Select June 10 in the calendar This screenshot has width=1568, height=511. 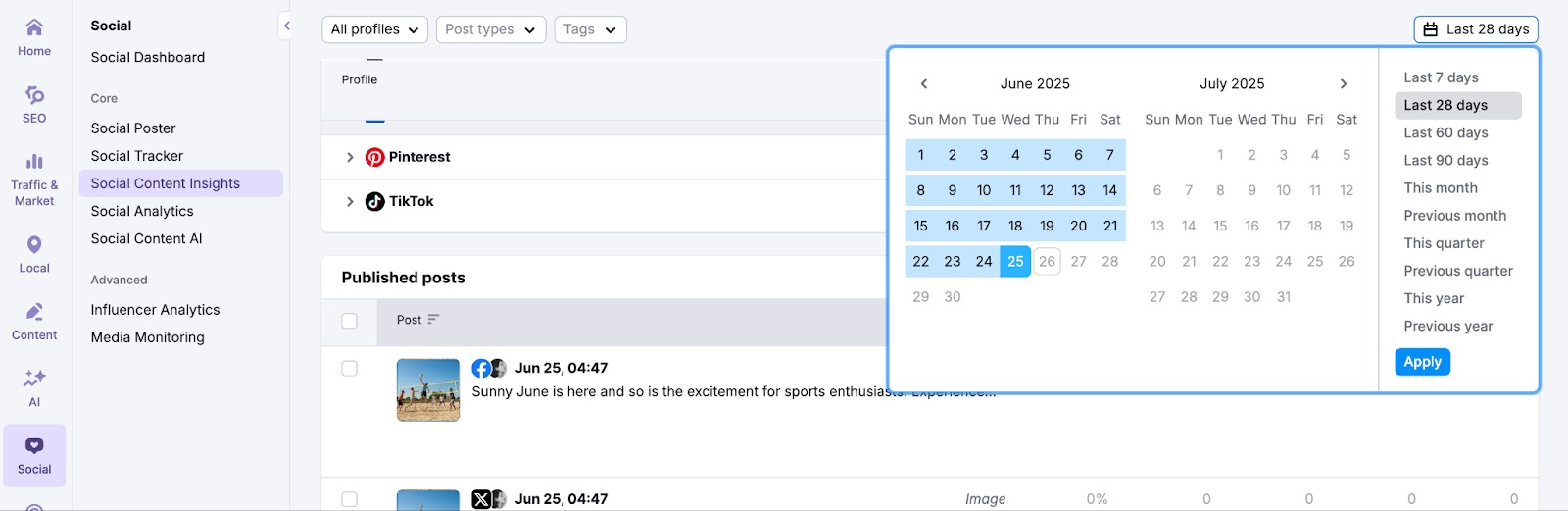(x=984, y=190)
